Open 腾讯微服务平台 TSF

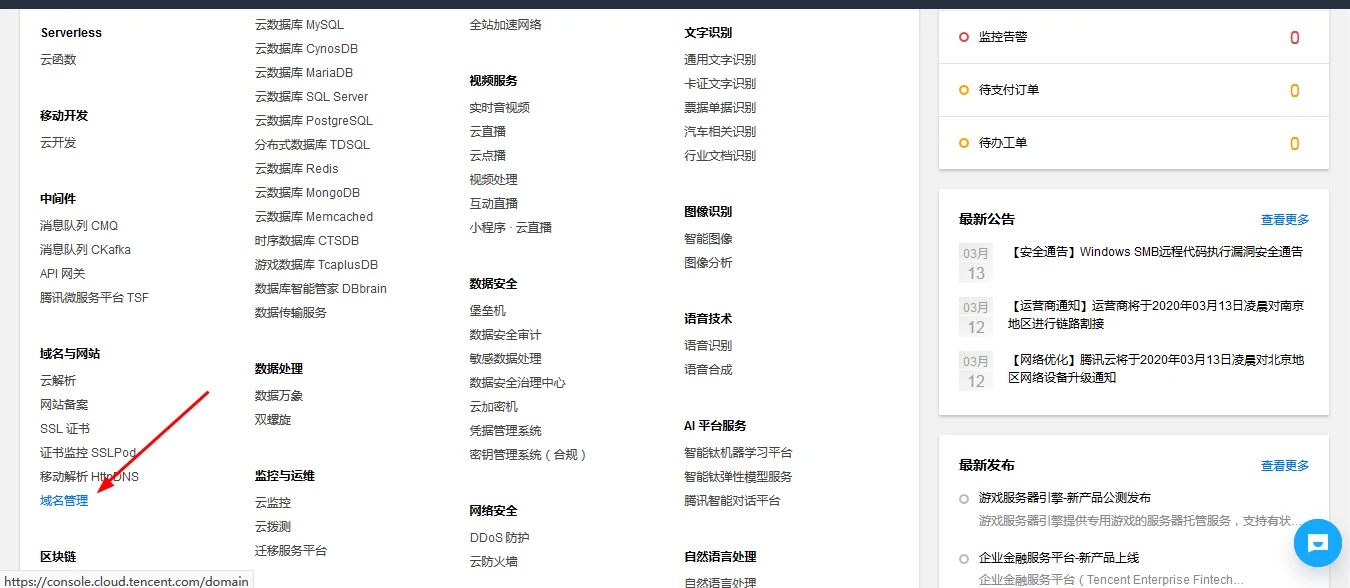[x=94, y=298]
